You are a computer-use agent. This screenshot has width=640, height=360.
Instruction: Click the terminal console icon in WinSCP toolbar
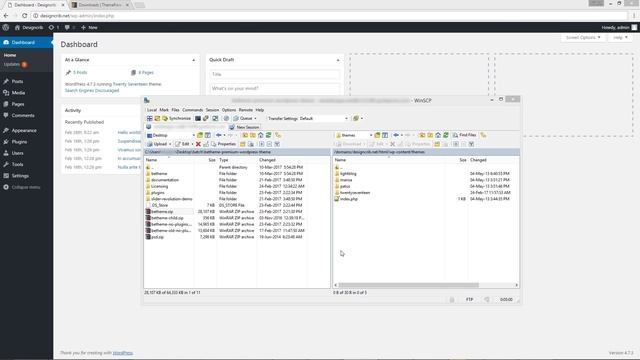[x=198, y=118]
